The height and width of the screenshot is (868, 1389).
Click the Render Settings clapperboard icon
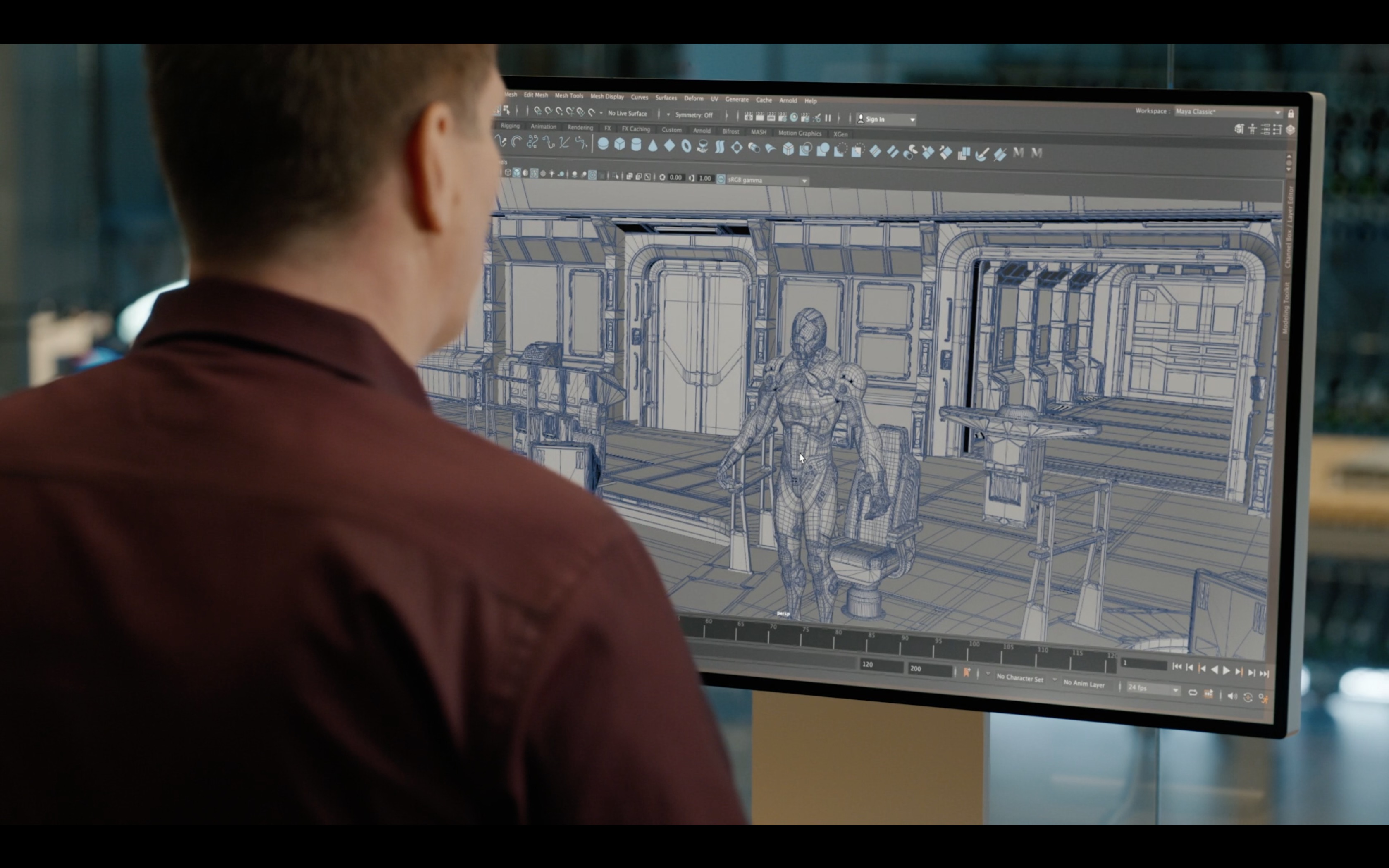(782, 117)
